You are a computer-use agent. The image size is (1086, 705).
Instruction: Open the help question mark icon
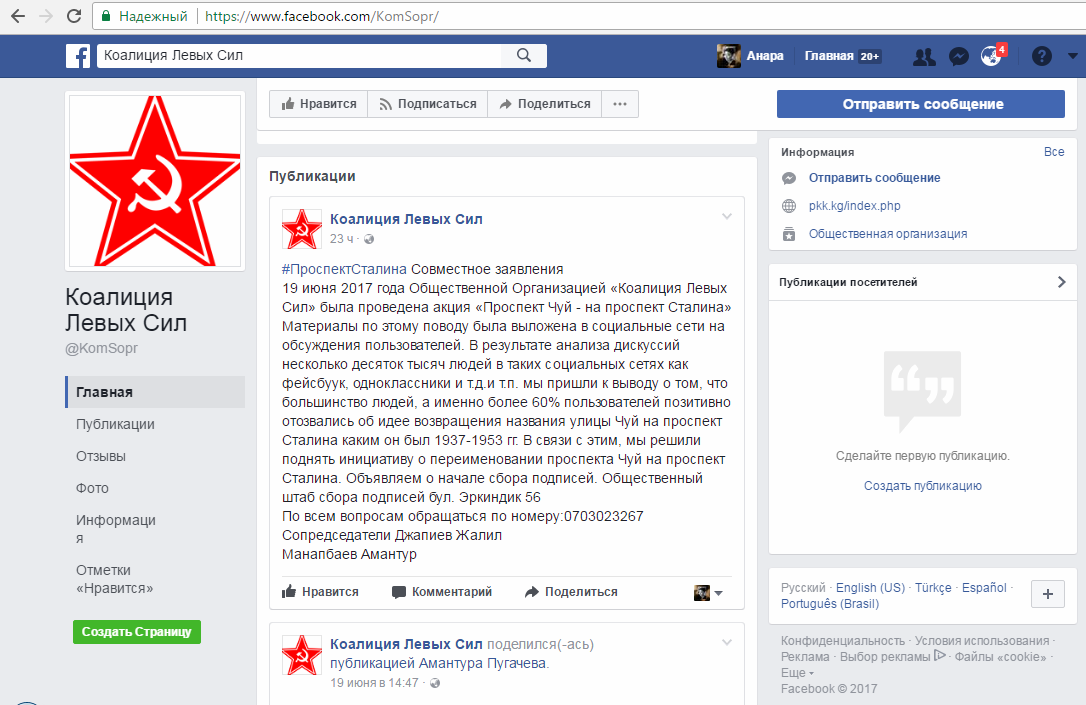(x=1042, y=57)
